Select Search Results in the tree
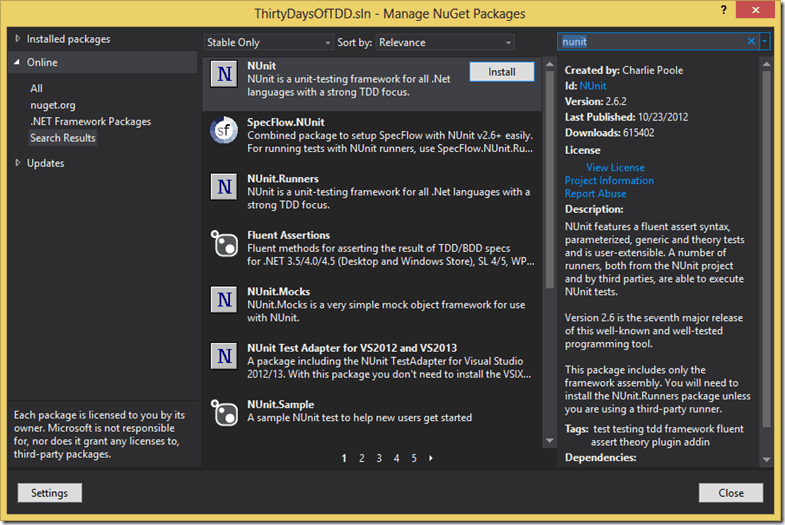The image size is (785, 525). pos(63,138)
